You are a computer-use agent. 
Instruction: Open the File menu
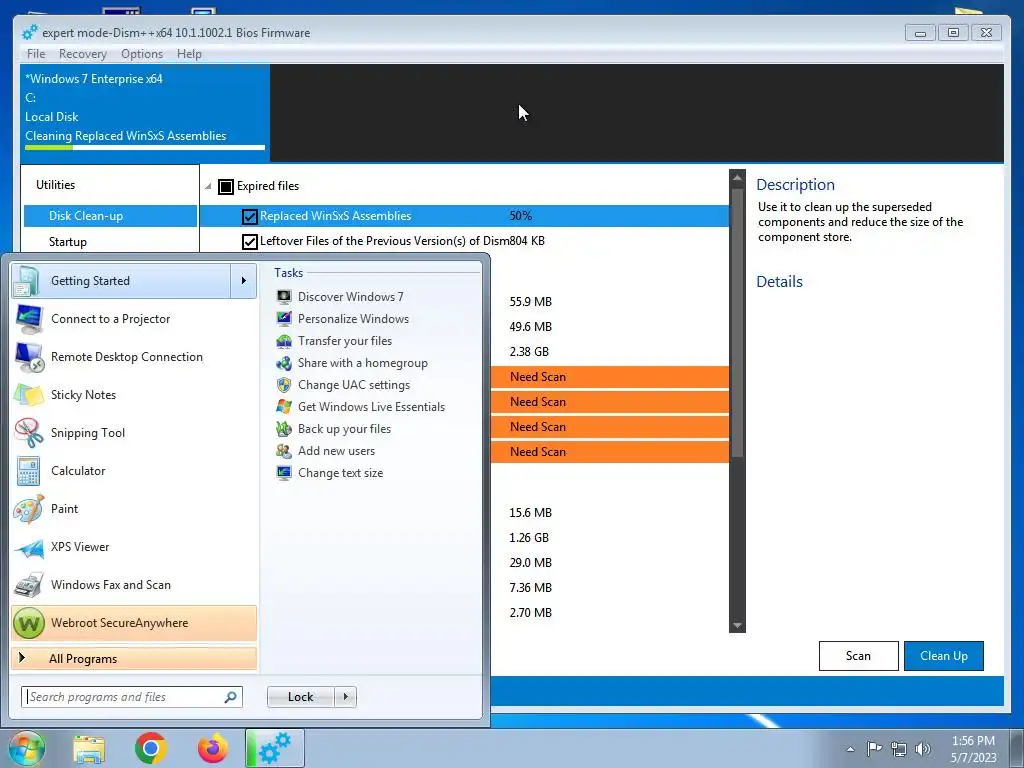point(36,54)
